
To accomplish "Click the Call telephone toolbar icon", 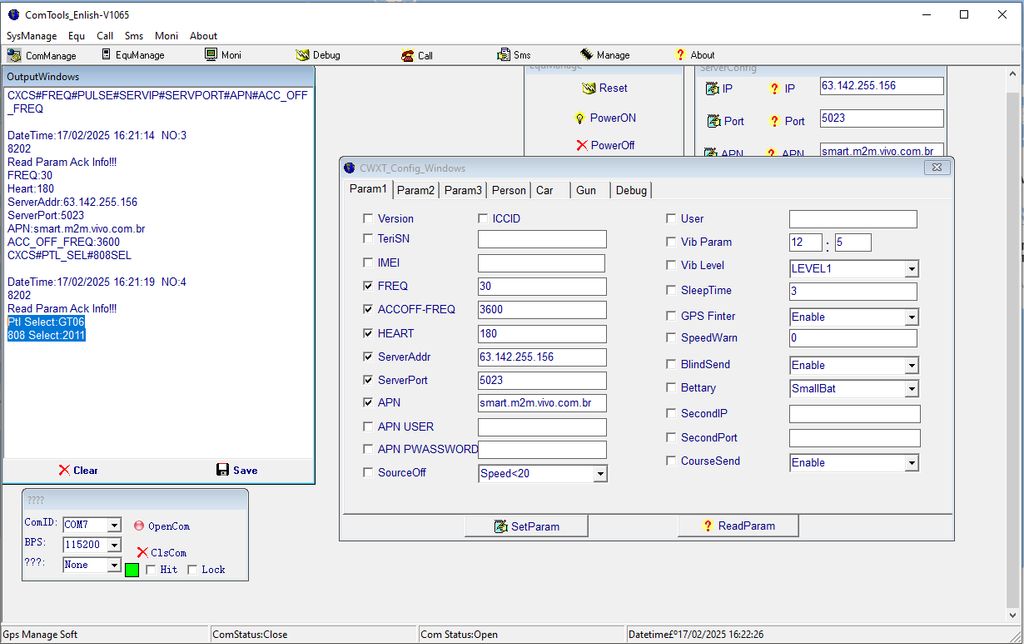I will click(x=407, y=55).
